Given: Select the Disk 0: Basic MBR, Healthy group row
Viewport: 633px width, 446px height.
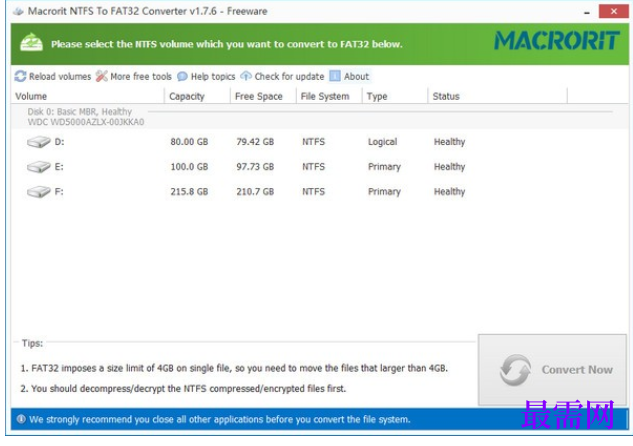Looking at the screenshot, I should [x=320, y=117].
